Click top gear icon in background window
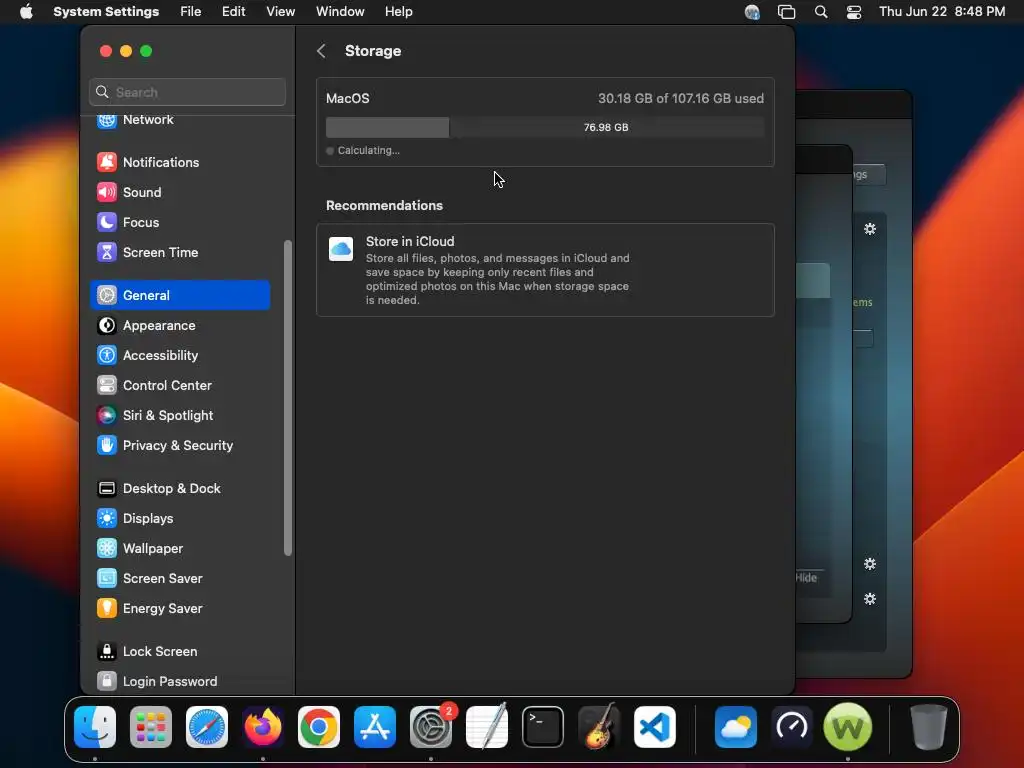Image resolution: width=1024 pixels, height=768 pixels. click(x=870, y=229)
